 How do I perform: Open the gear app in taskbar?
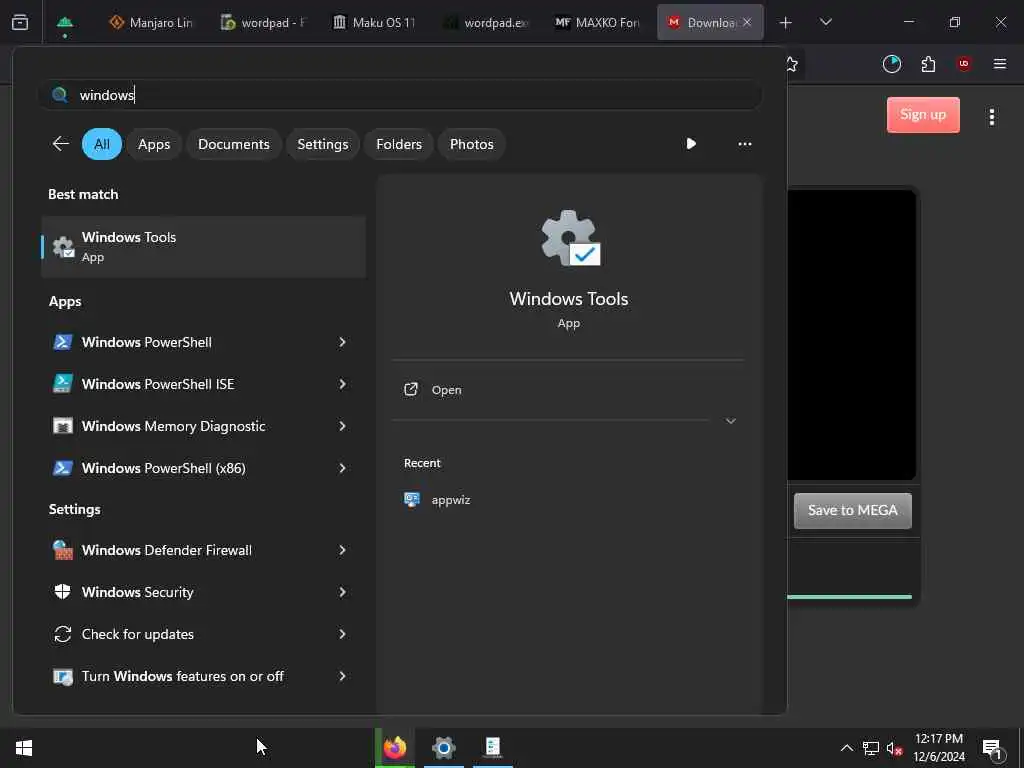coord(443,748)
